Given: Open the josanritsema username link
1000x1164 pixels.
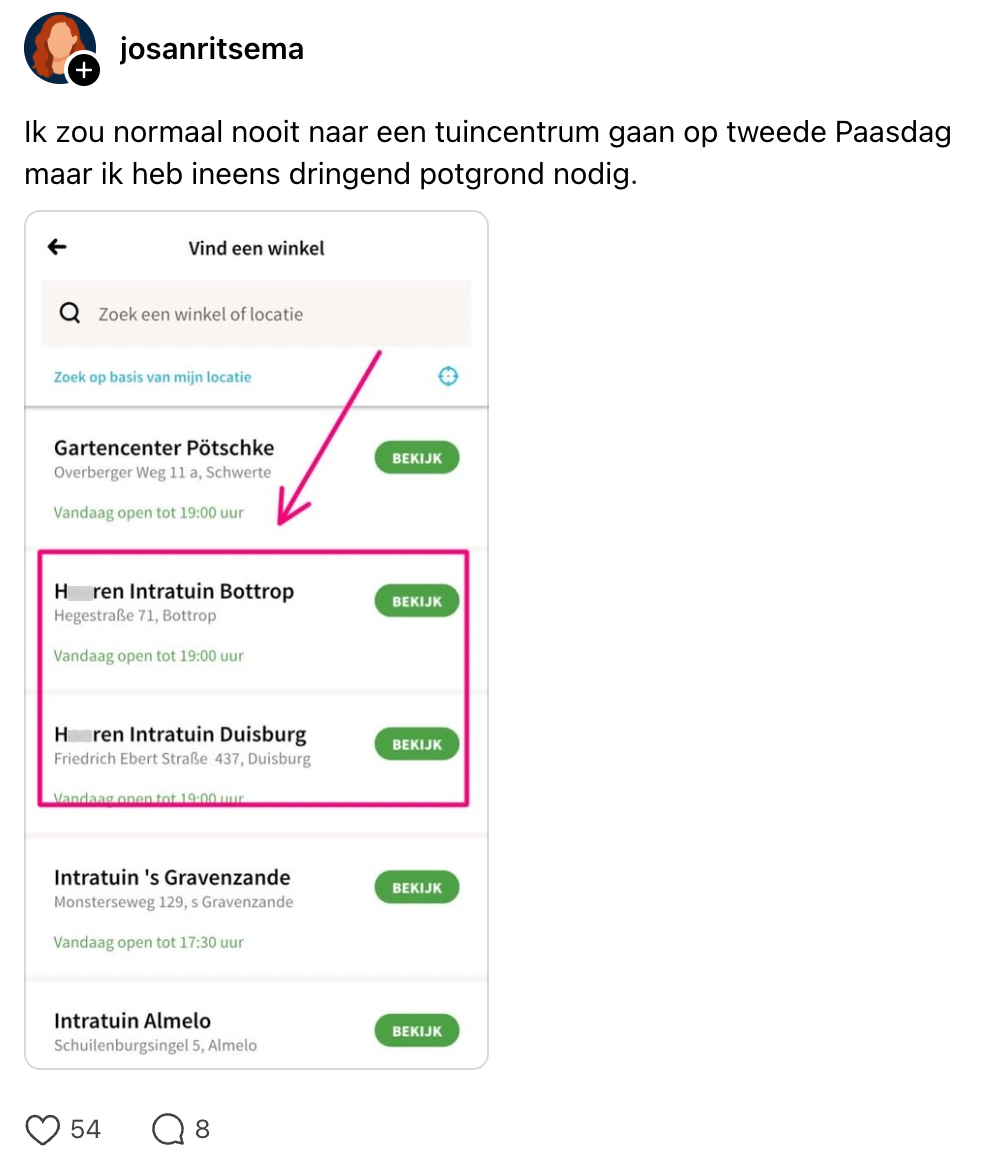Looking at the screenshot, I should click(x=211, y=48).
